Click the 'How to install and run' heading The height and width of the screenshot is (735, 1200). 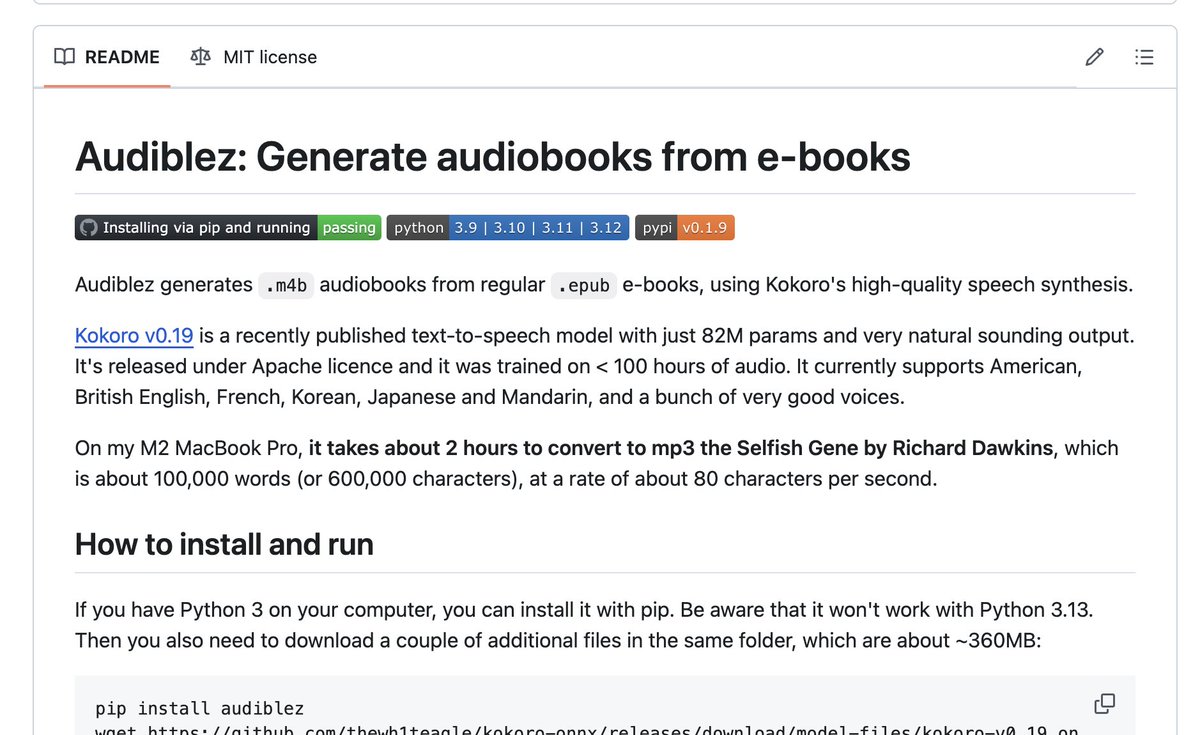tap(224, 544)
